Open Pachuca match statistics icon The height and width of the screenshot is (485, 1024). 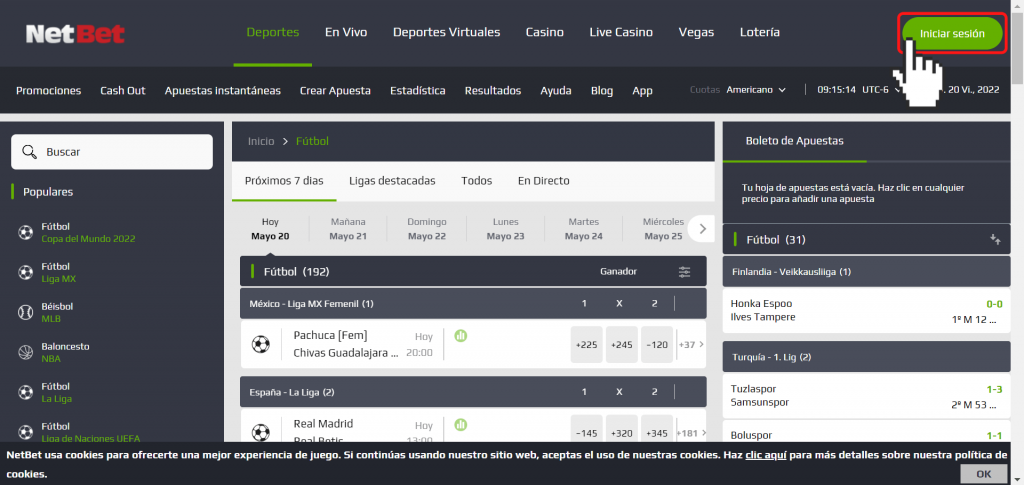pos(460,336)
